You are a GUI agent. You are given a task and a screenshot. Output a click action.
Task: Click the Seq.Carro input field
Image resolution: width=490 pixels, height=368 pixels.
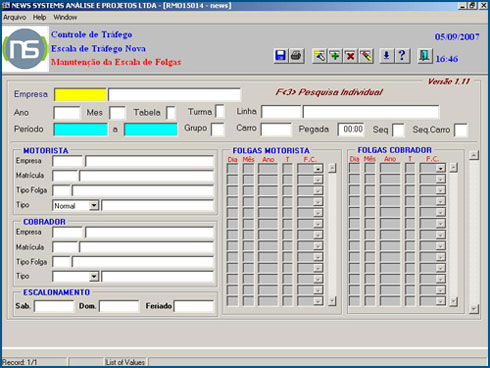(461, 130)
